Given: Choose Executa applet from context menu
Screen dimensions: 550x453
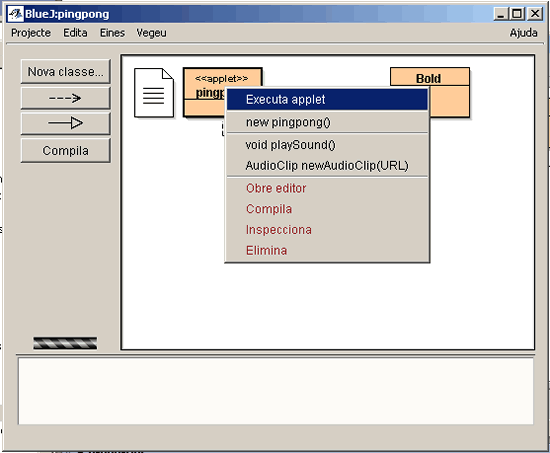Looking at the screenshot, I should pos(327,100).
